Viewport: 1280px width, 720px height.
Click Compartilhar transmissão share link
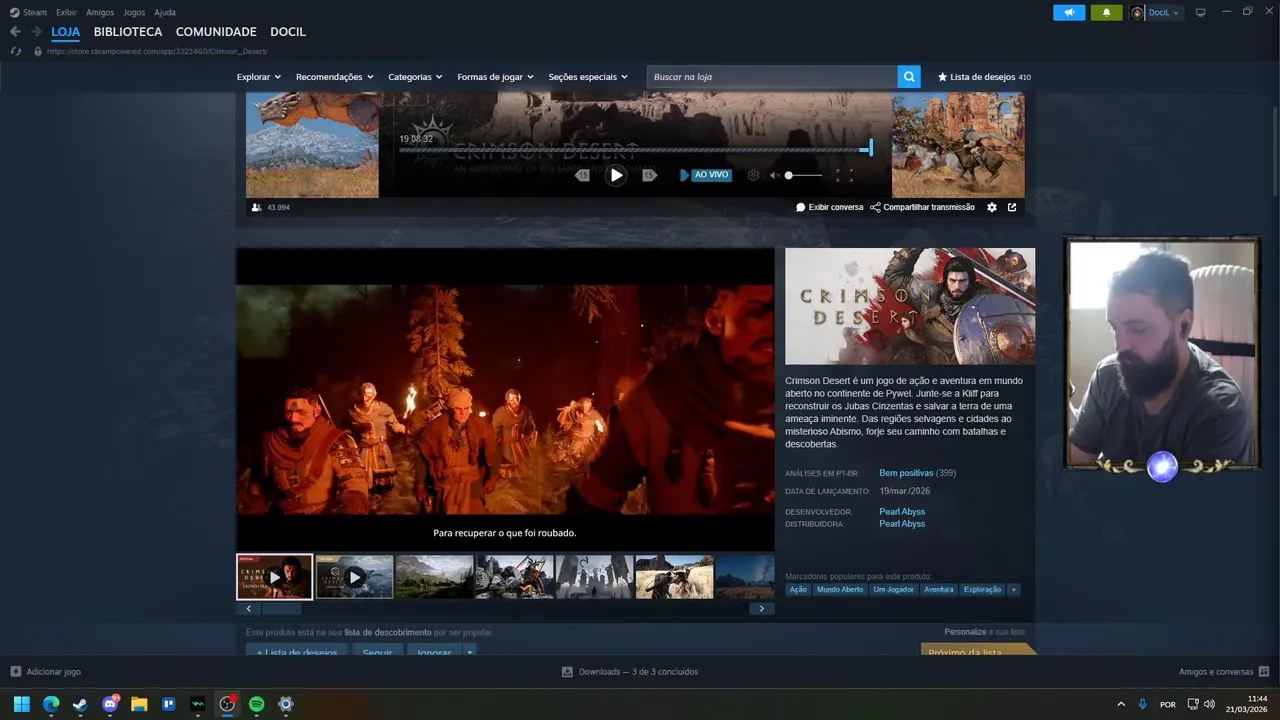point(922,207)
